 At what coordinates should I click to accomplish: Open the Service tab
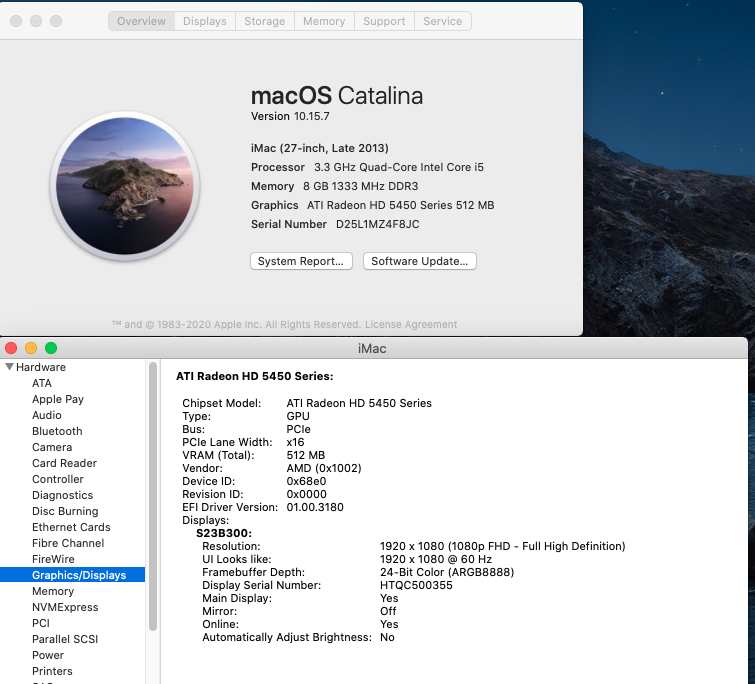coord(443,21)
